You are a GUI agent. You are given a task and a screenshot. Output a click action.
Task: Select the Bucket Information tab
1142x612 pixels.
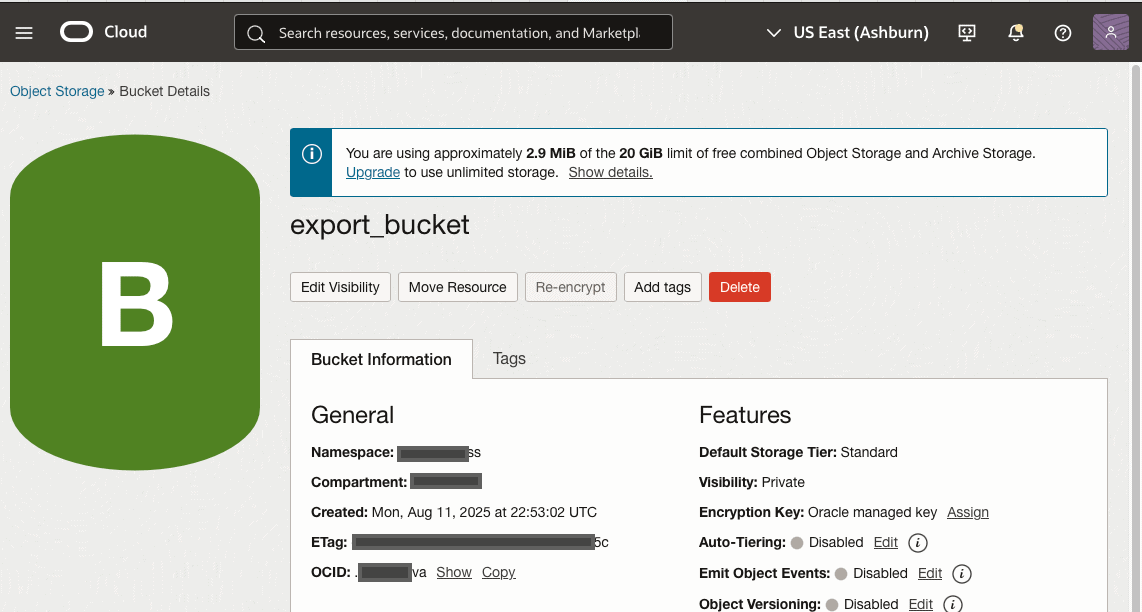point(381,360)
